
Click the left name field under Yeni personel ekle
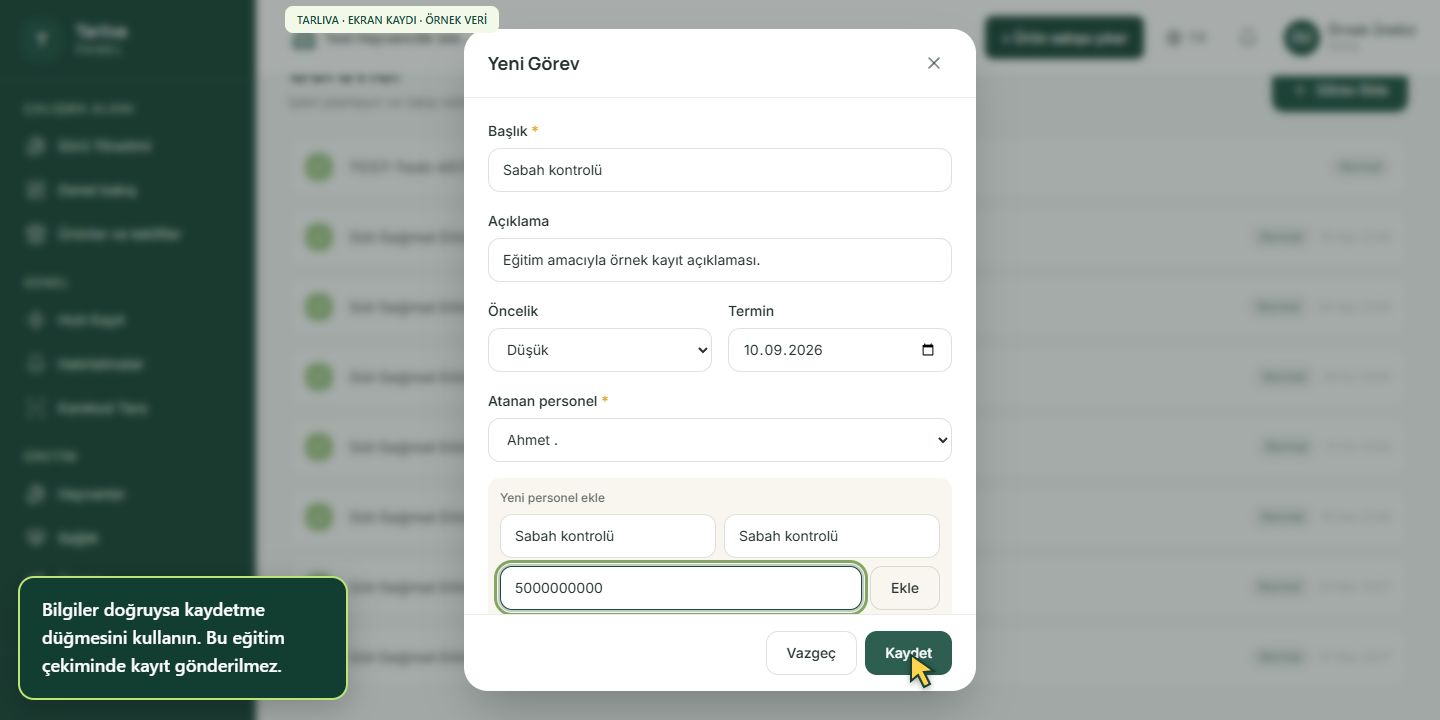pos(608,536)
